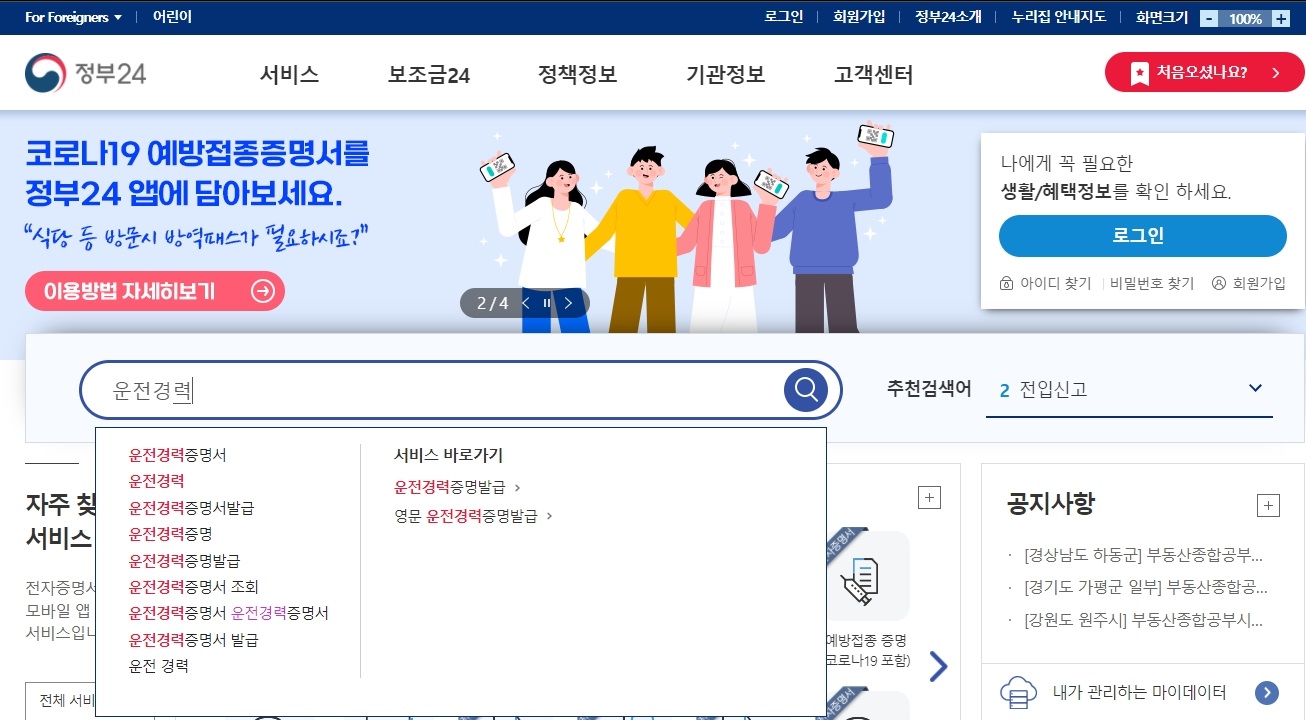The width and height of the screenshot is (1306, 720).
Task: Click 비밀번호 찾기 link
Action: coord(1152,283)
